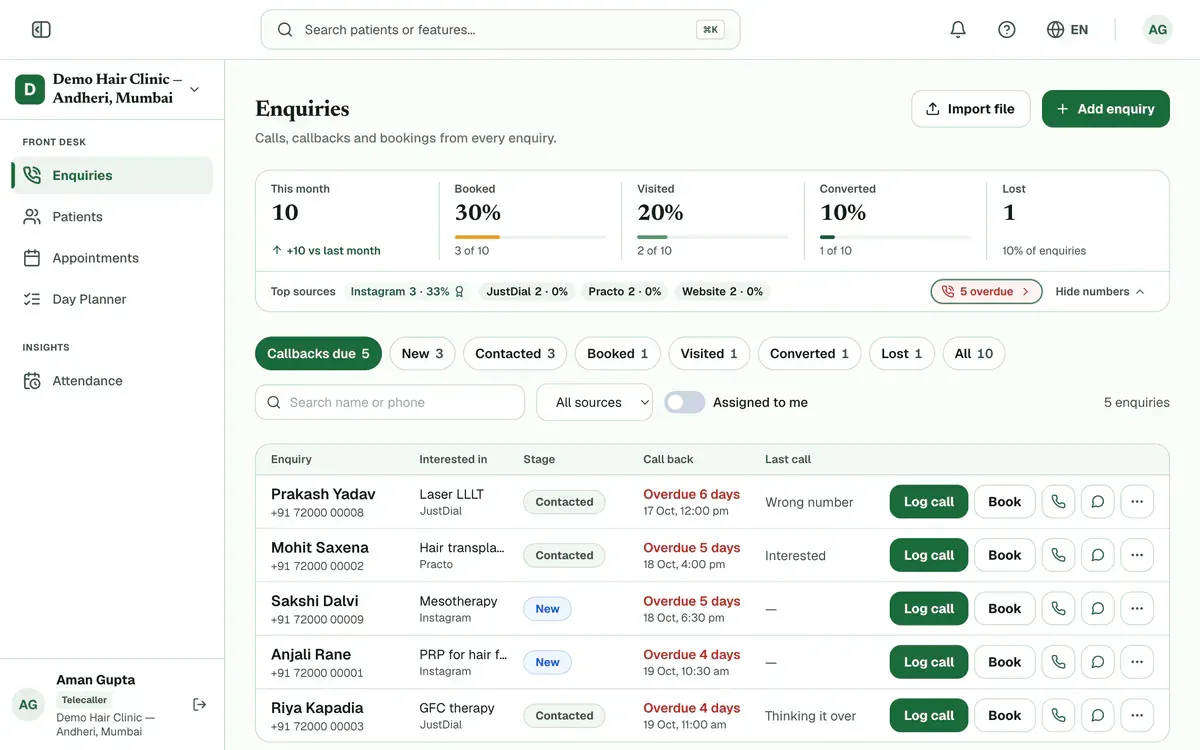Toggle the Assigned to me switch
1200x750 pixels.
click(x=685, y=402)
